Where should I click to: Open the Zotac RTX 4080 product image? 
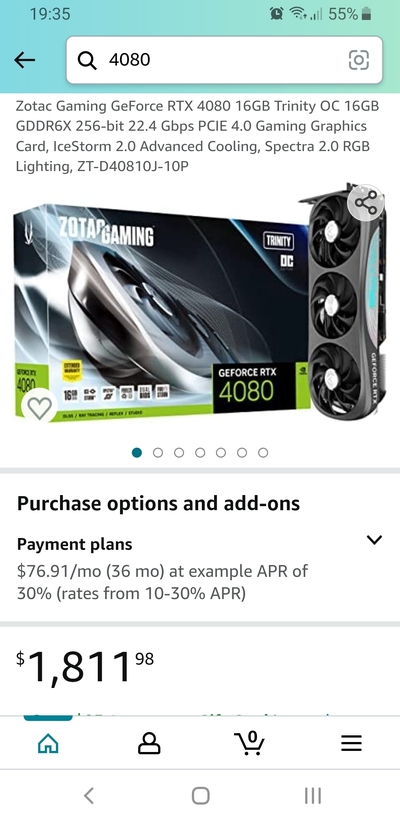pyautogui.click(x=200, y=307)
